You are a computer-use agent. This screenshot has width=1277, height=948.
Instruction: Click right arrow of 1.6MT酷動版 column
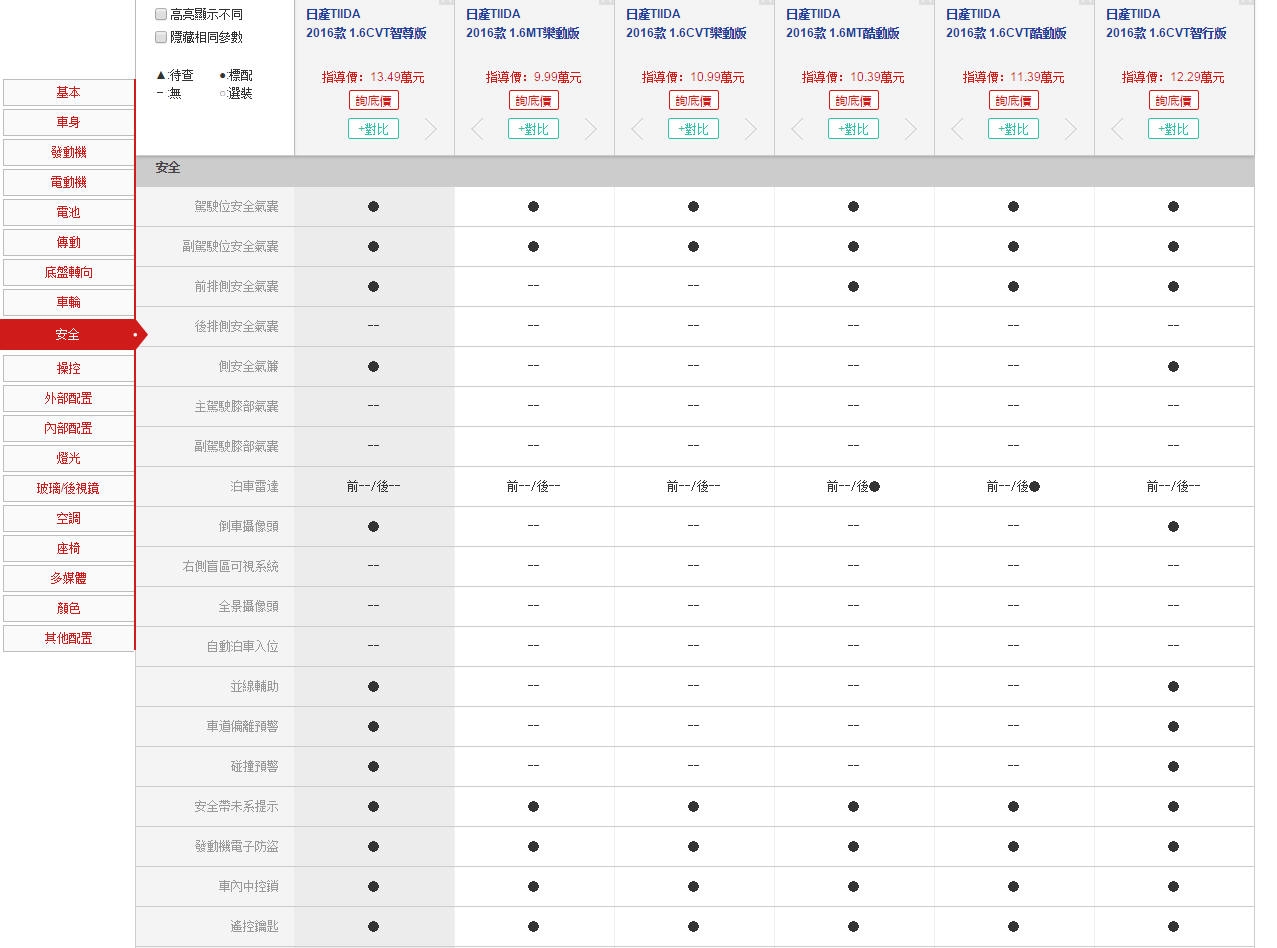(x=911, y=129)
